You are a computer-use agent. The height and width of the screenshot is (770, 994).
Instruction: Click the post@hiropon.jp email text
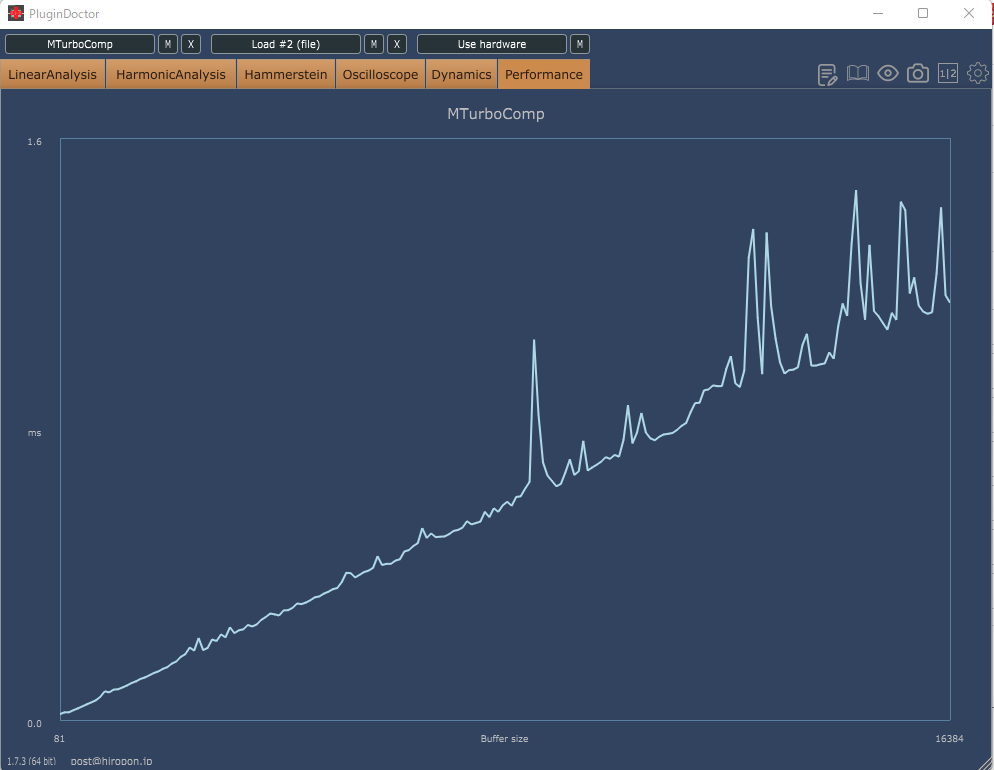111,761
